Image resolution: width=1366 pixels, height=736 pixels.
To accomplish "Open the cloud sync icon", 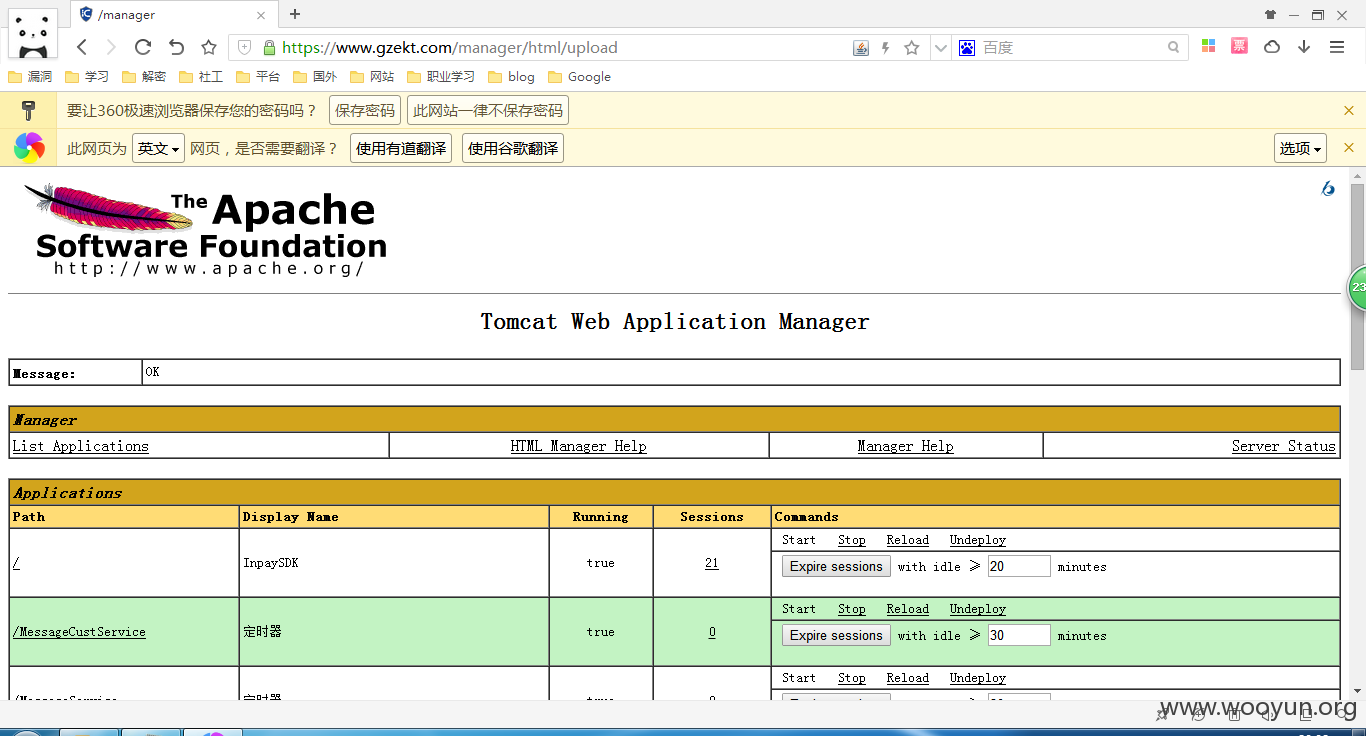I will pyautogui.click(x=1272, y=47).
